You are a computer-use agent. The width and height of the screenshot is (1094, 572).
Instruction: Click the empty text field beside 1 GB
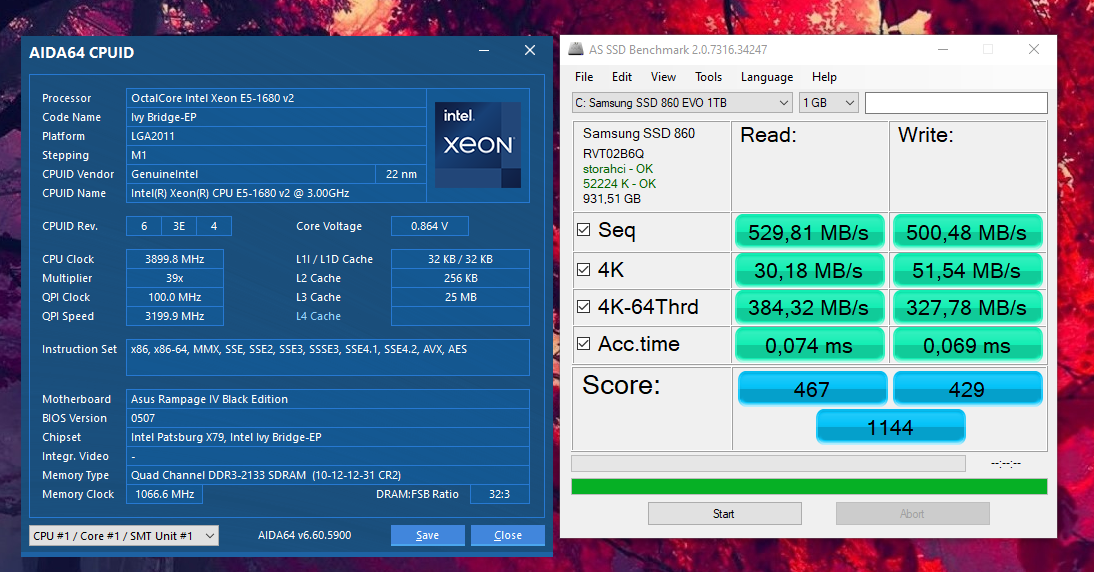[956, 103]
